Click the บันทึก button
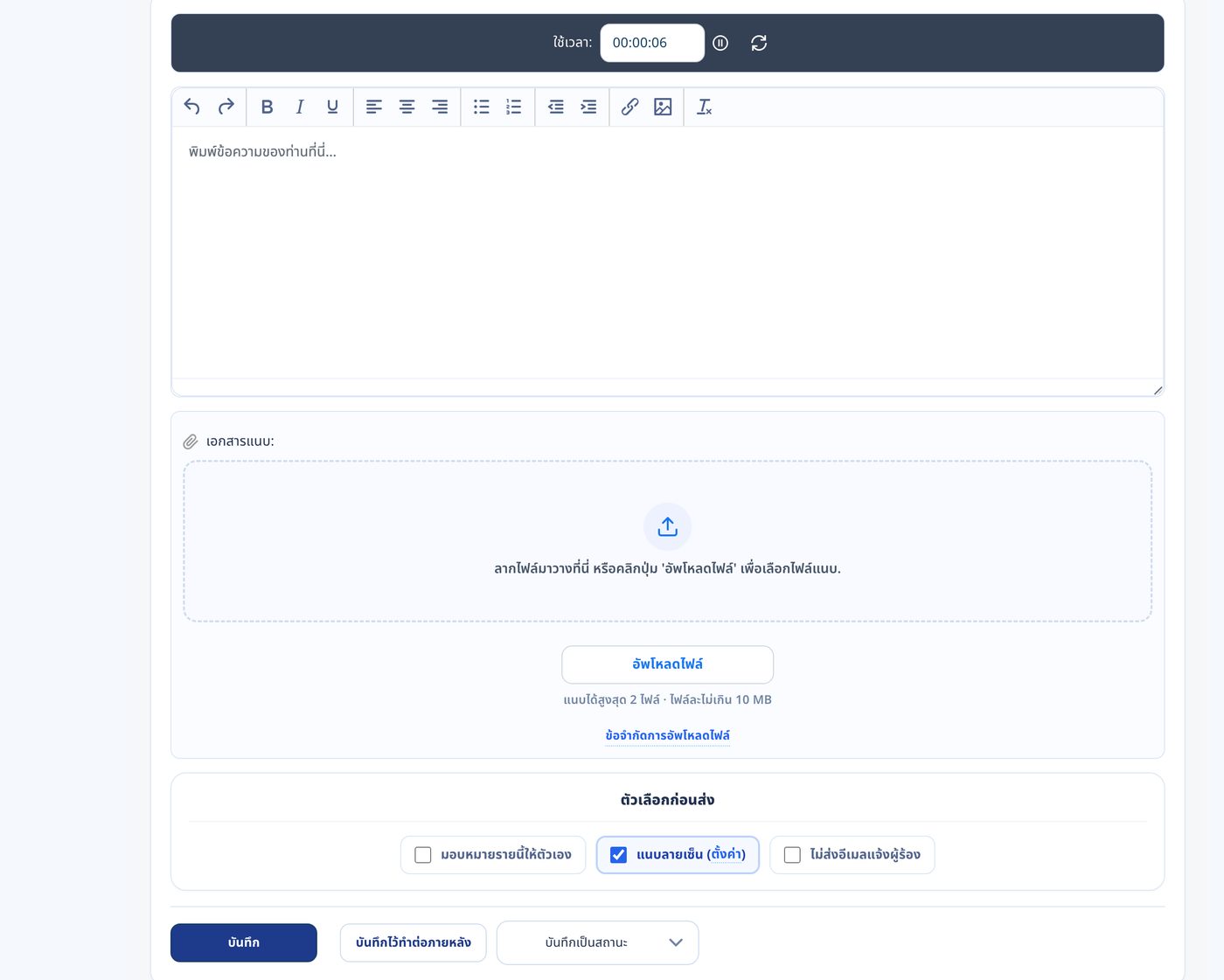The height and width of the screenshot is (980, 1224). tap(244, 942)
